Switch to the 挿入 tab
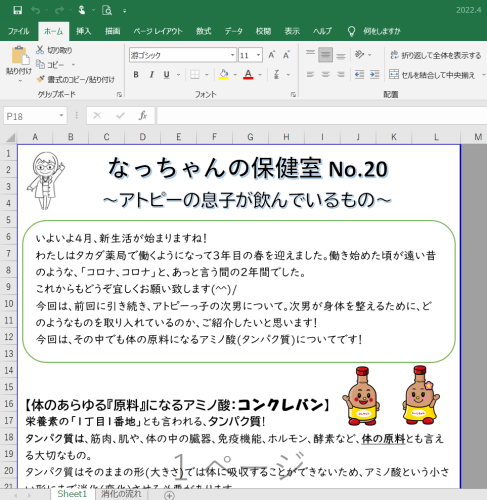Image resolution: width=487 pixels, height=500 pixels. pos(83,31)
